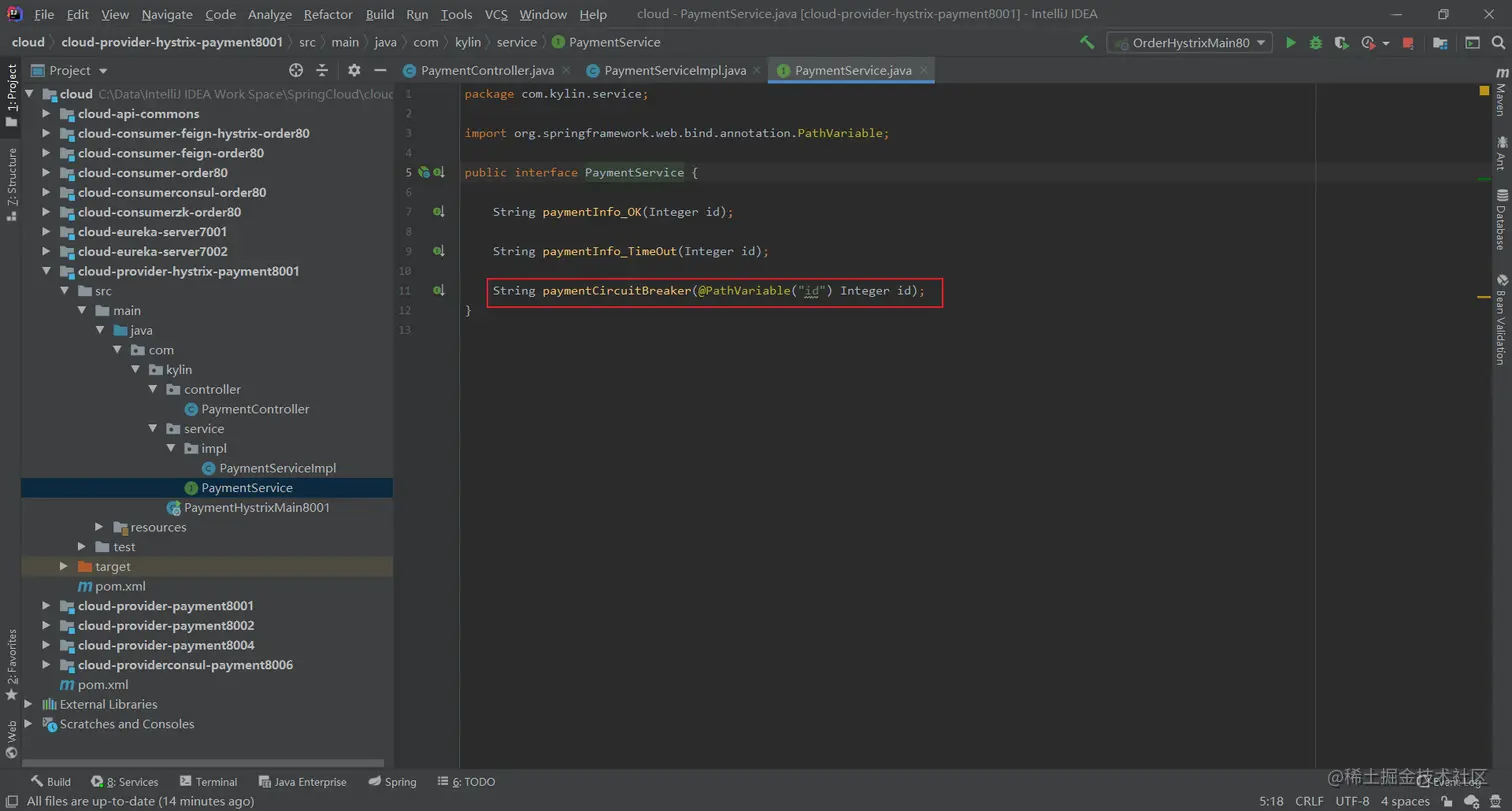
Task: Open the profiler dropdown arrow in toolbar
Action: click(1386, 44)
